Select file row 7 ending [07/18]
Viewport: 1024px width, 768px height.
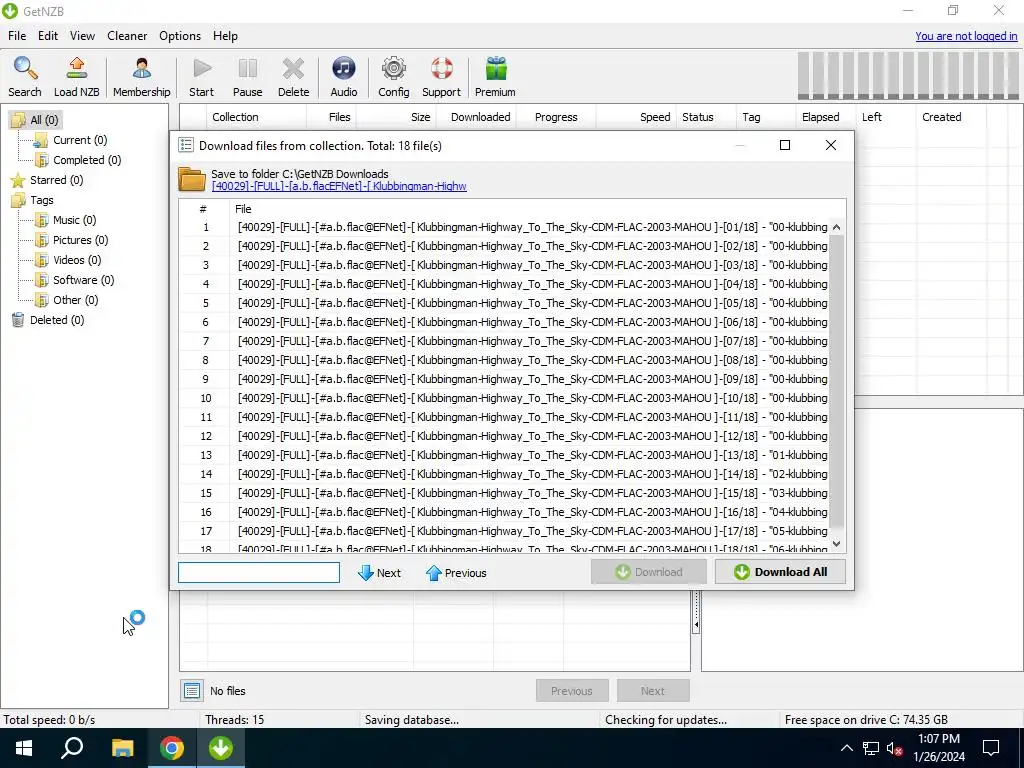pyautogui.click(x=504, y=341)
